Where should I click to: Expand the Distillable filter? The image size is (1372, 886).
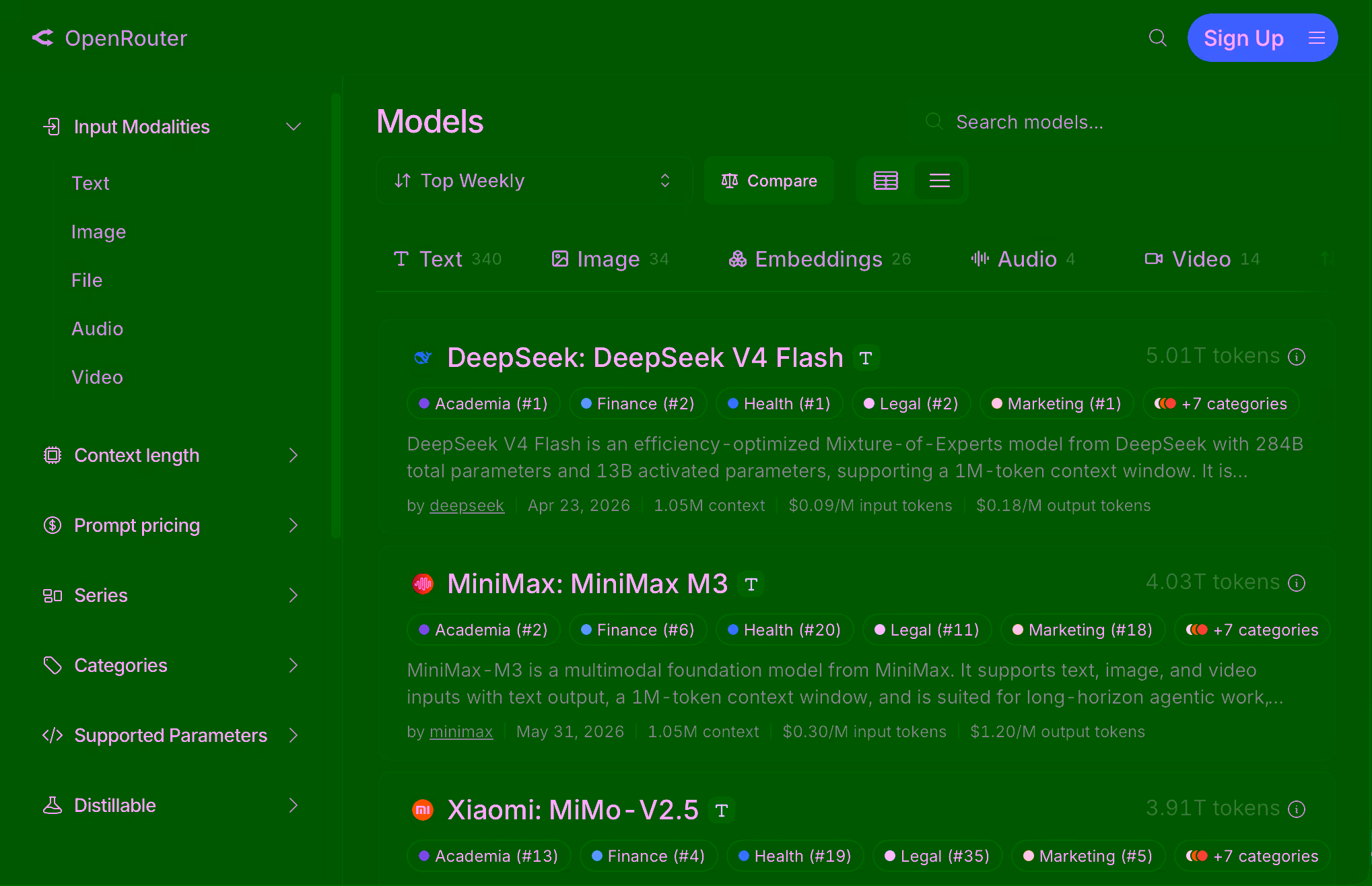coord(293,805)
